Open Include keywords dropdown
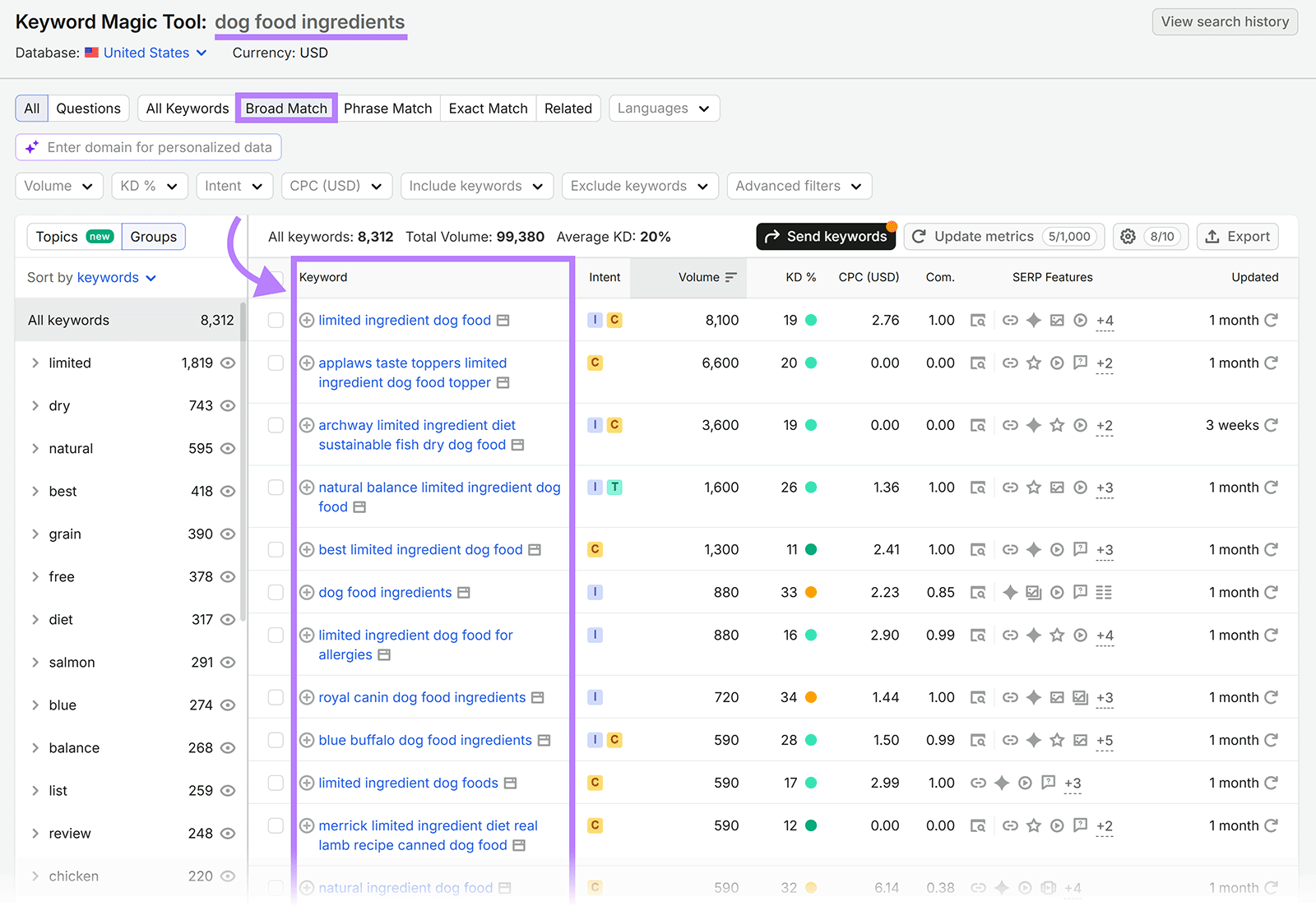This screenshot has width=1316, height=906. (x=477, y=186)
